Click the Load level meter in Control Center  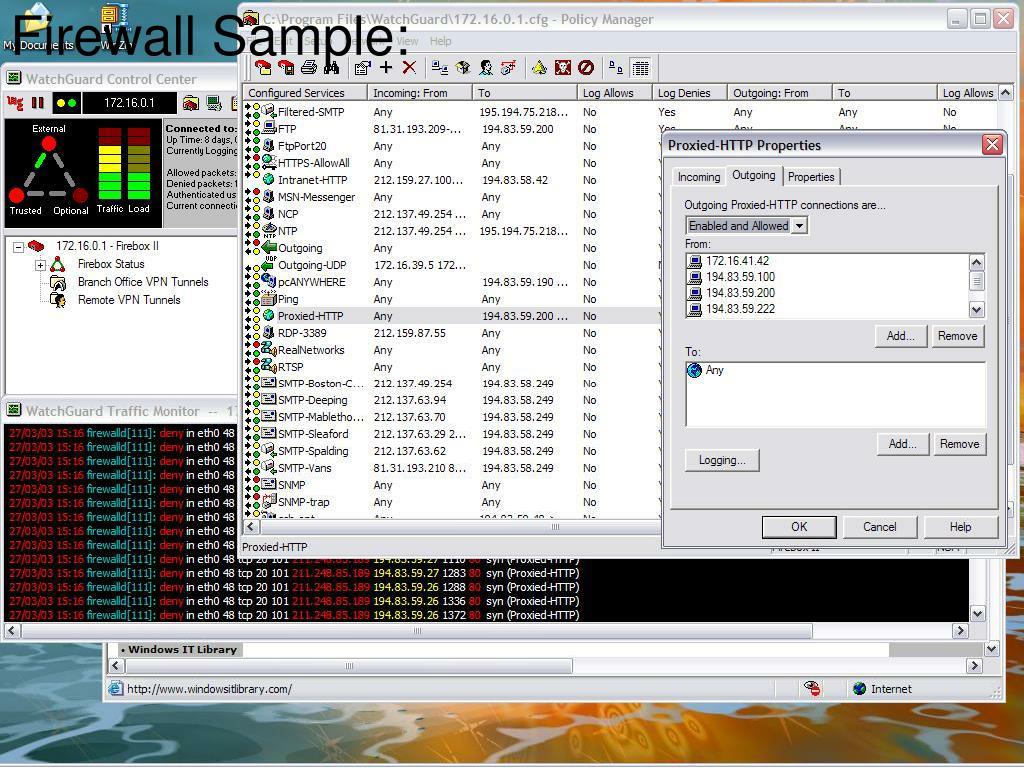coord(138,163)
